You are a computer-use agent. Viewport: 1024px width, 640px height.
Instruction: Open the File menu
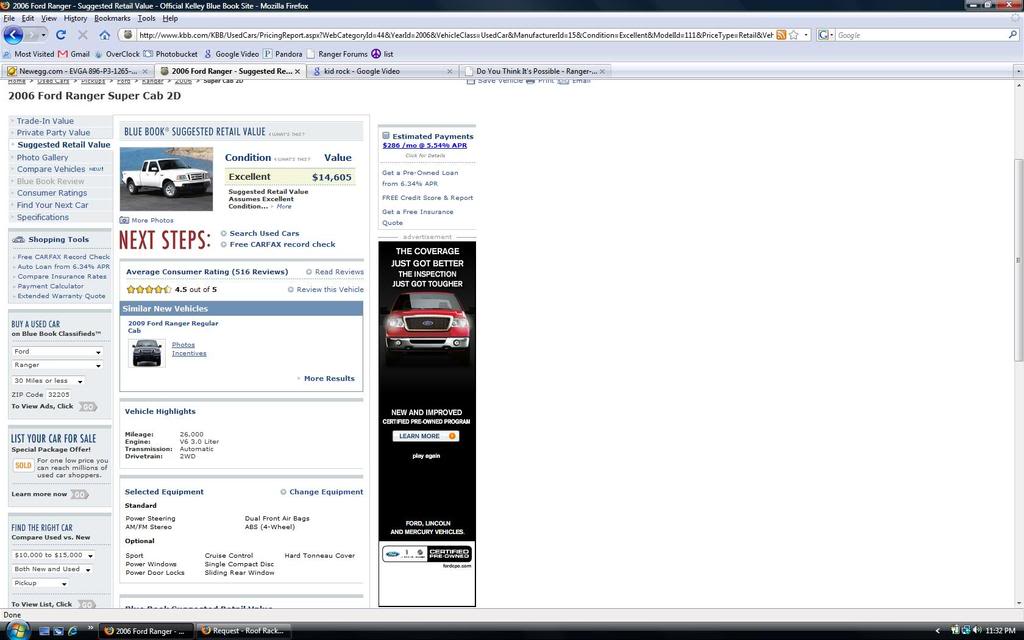9,18
